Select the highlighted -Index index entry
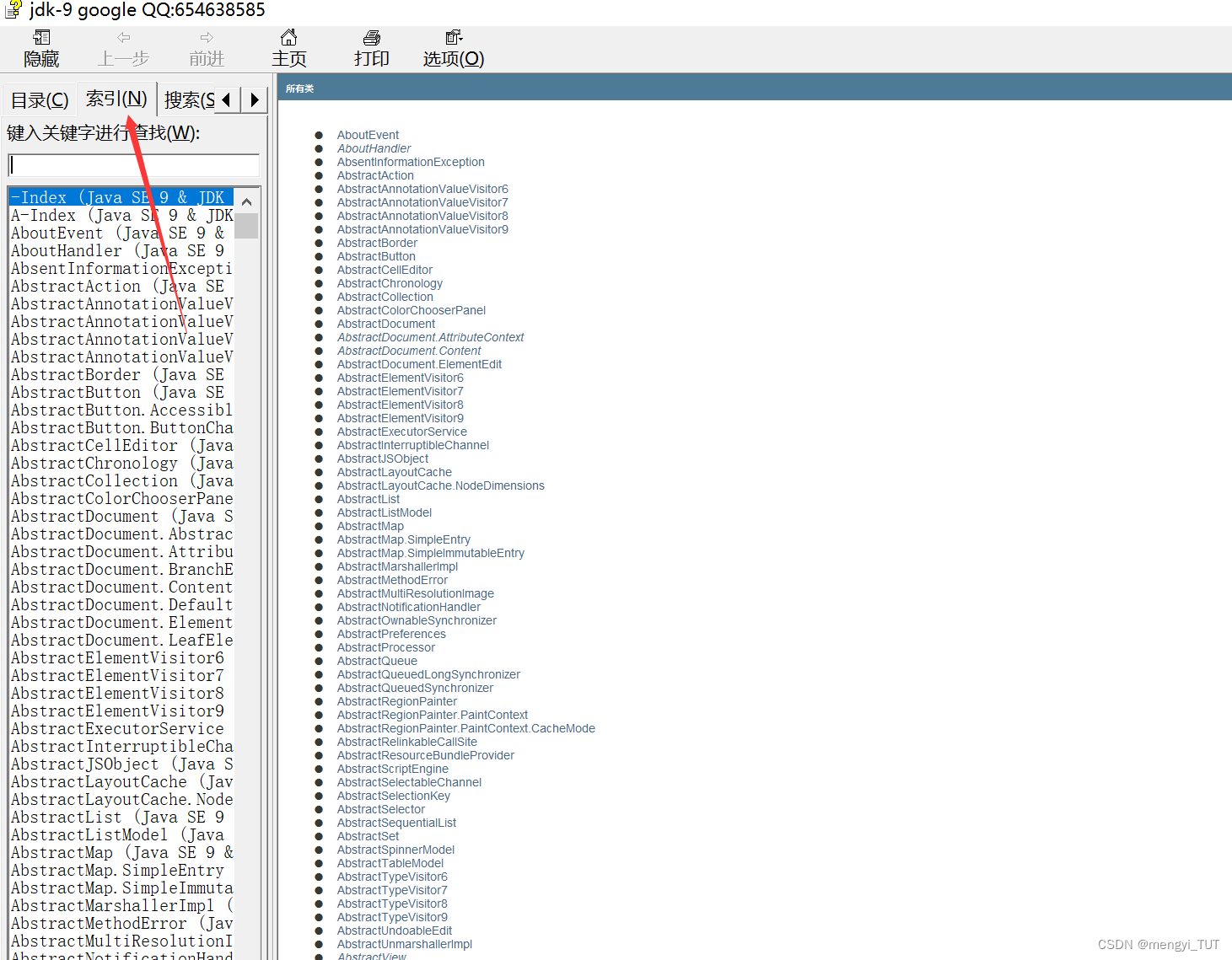 click(121, 197)
